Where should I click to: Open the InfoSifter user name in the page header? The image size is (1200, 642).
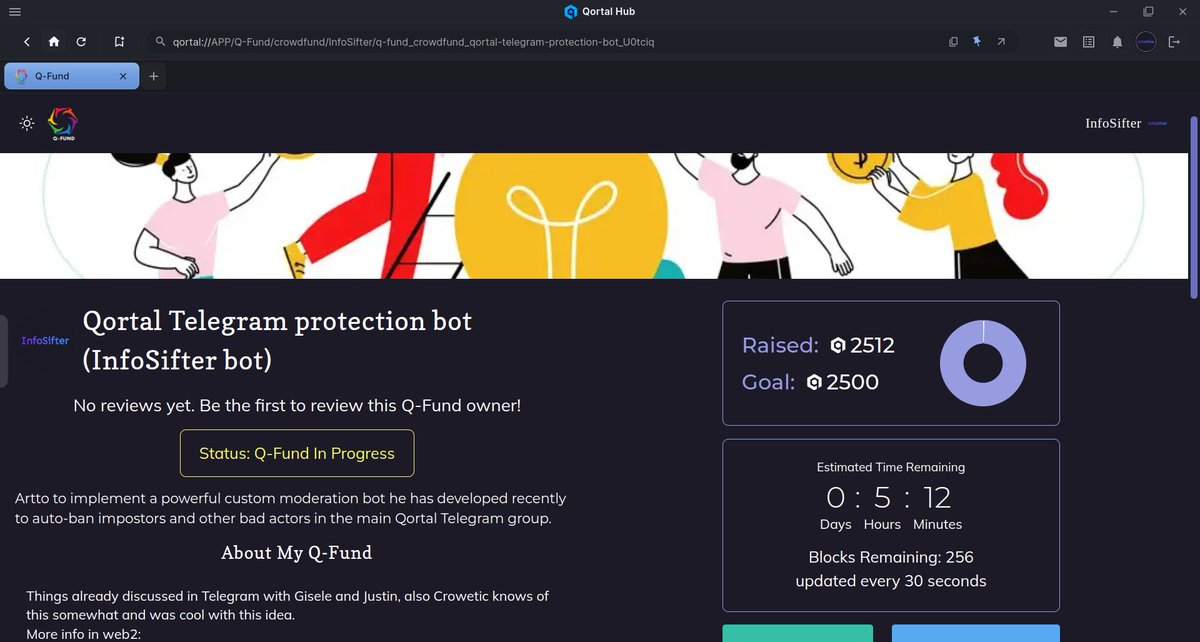tap(1113, 123)
